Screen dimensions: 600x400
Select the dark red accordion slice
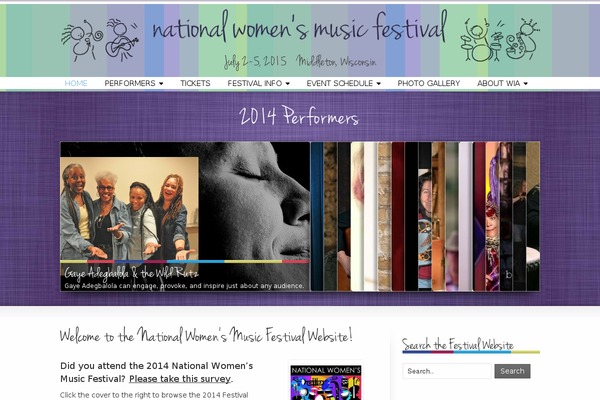pos(398,216)
